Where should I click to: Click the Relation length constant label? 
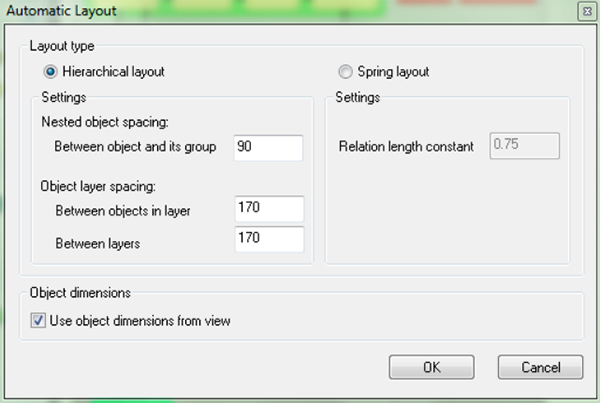[x=406, y=146]
